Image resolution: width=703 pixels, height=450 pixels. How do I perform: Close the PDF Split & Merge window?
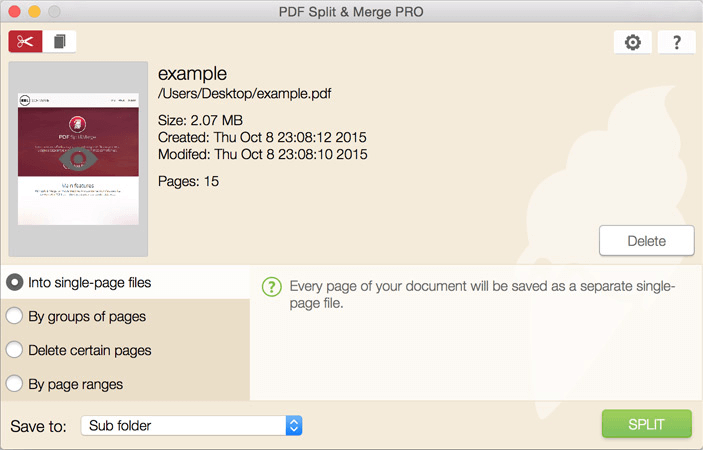[x=14, y=12]
